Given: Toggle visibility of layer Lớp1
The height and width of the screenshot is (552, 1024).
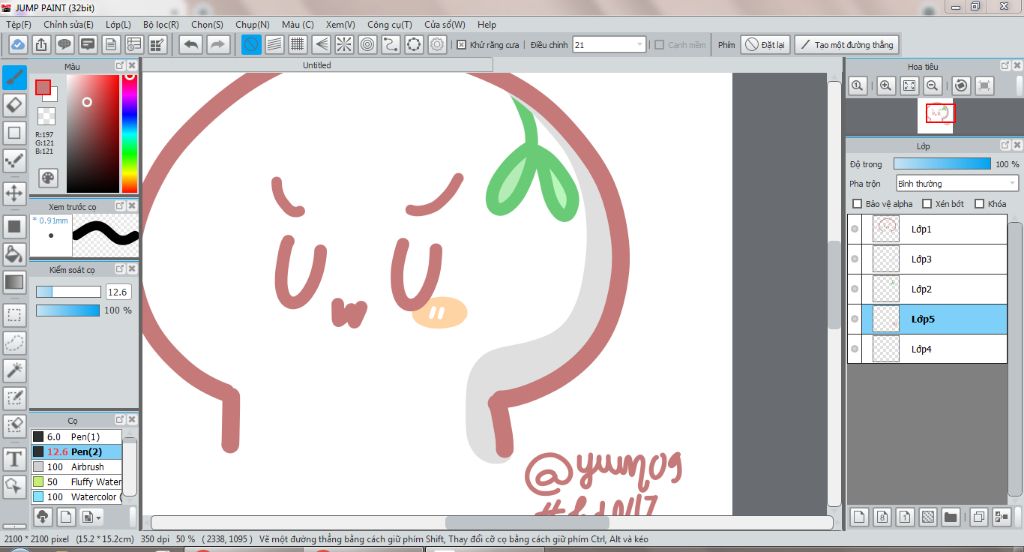Looking at the screenshot, I should pos(855,229).
